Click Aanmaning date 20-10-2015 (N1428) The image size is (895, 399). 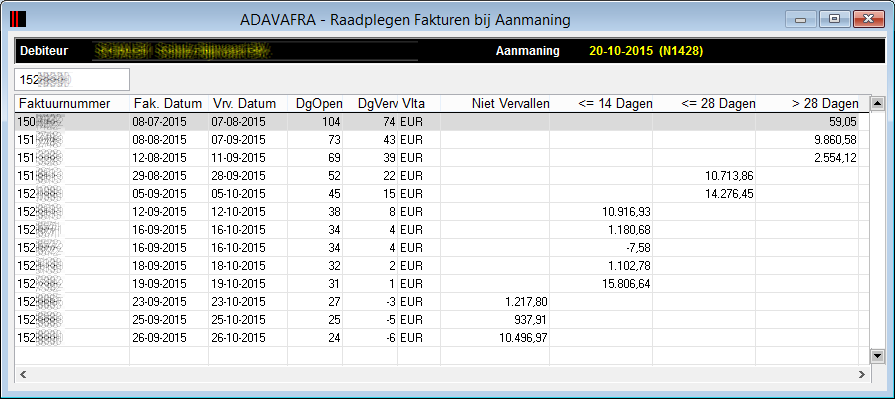(x=646, y=51)
